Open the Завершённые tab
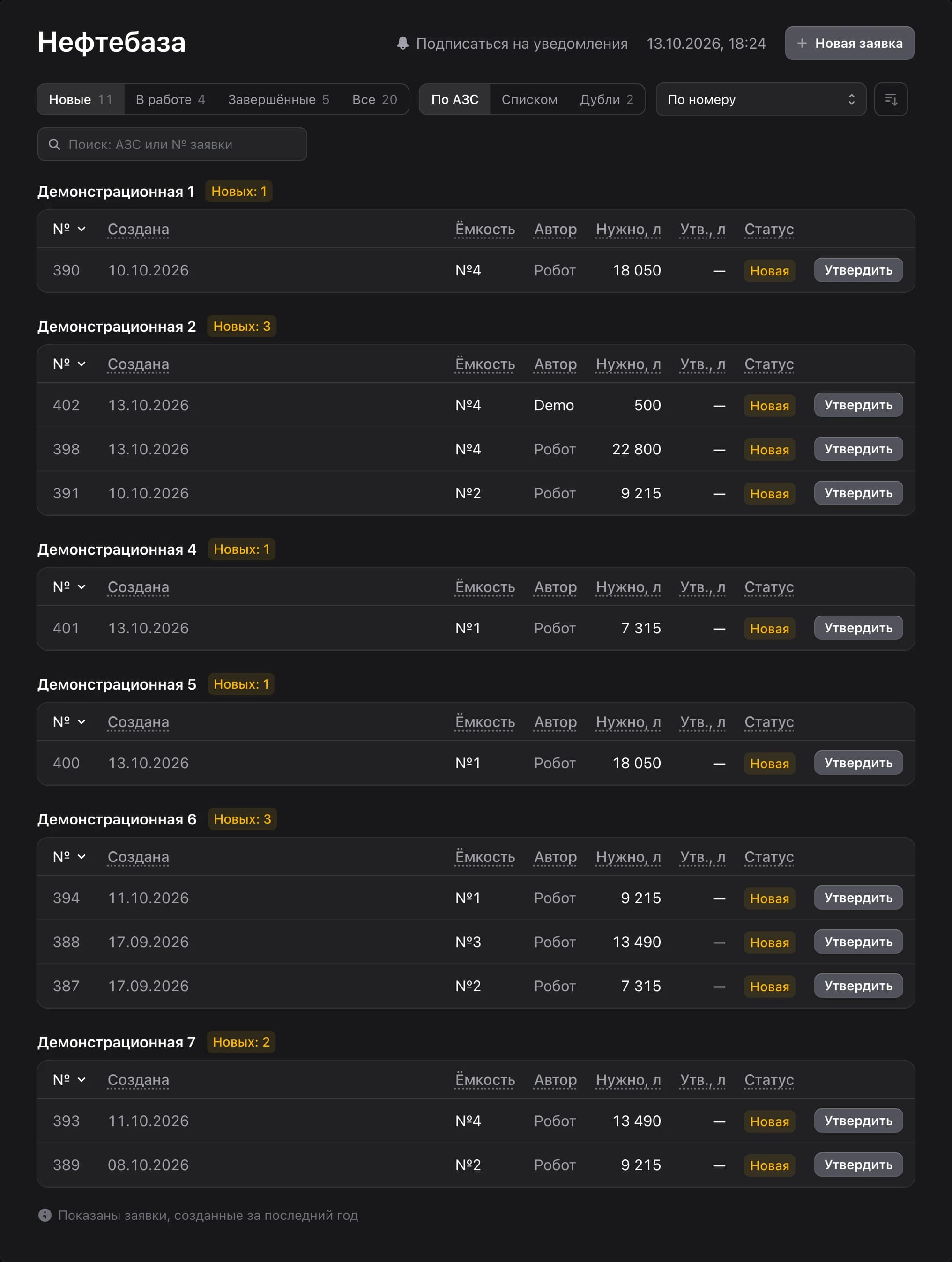The image size is (952, 1262). tap(278, 100)
